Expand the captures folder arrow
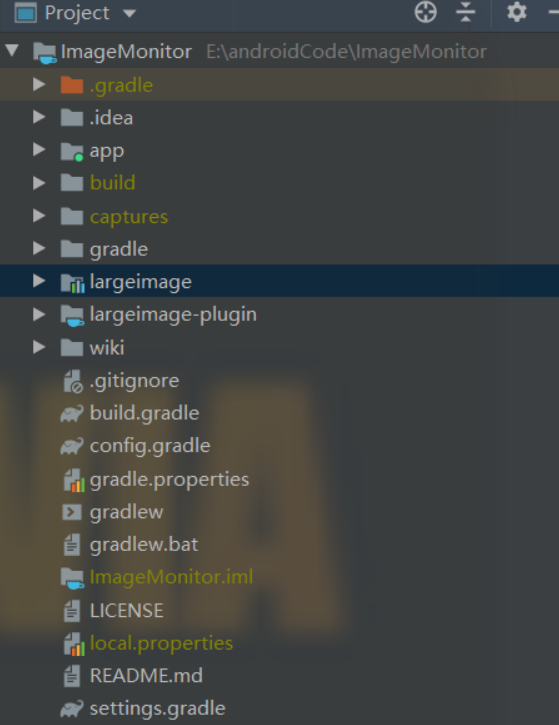The width and height of the screenshot is (559, 725). (x=39, y=216)
